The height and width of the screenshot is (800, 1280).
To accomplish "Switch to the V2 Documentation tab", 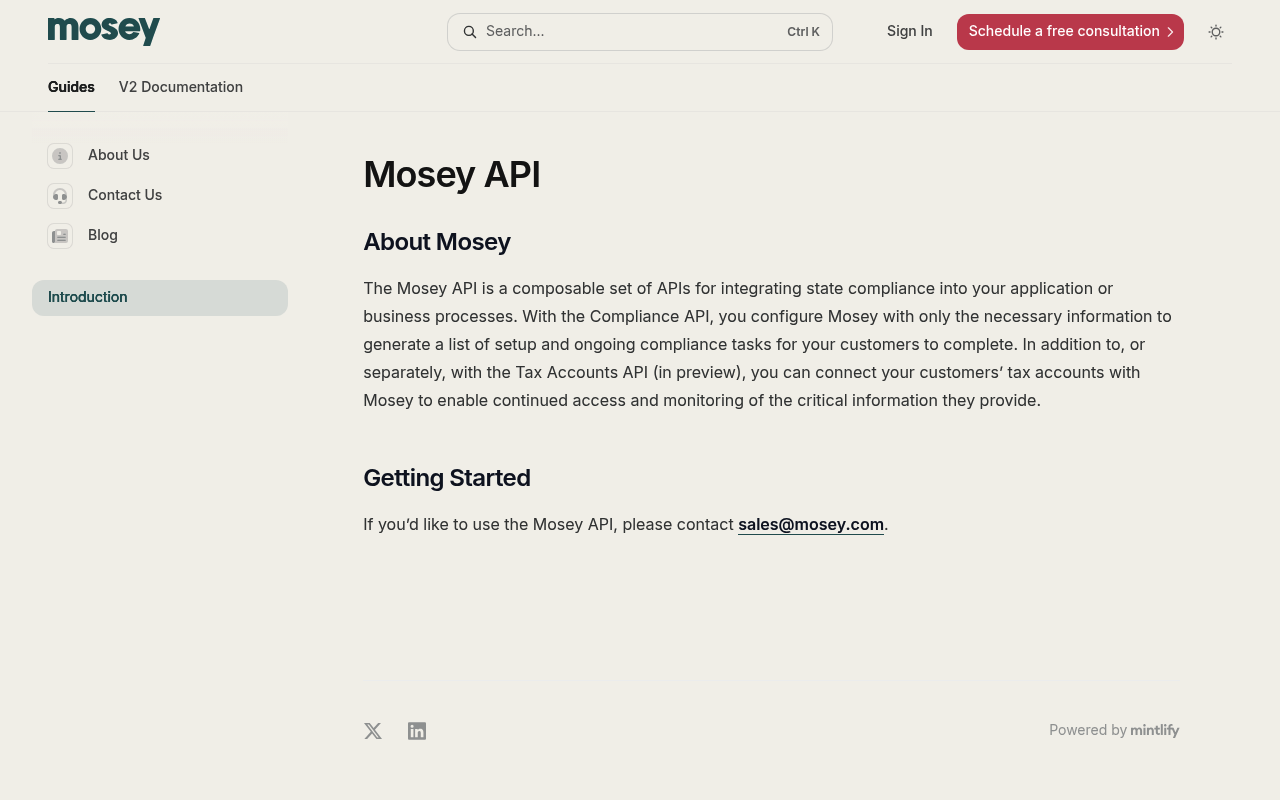I will pos(181,87).
